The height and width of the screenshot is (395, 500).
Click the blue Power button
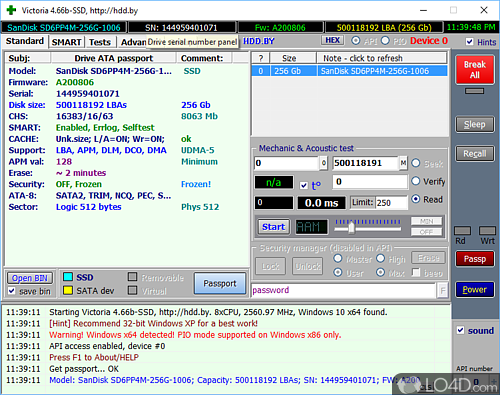[475, 289]
